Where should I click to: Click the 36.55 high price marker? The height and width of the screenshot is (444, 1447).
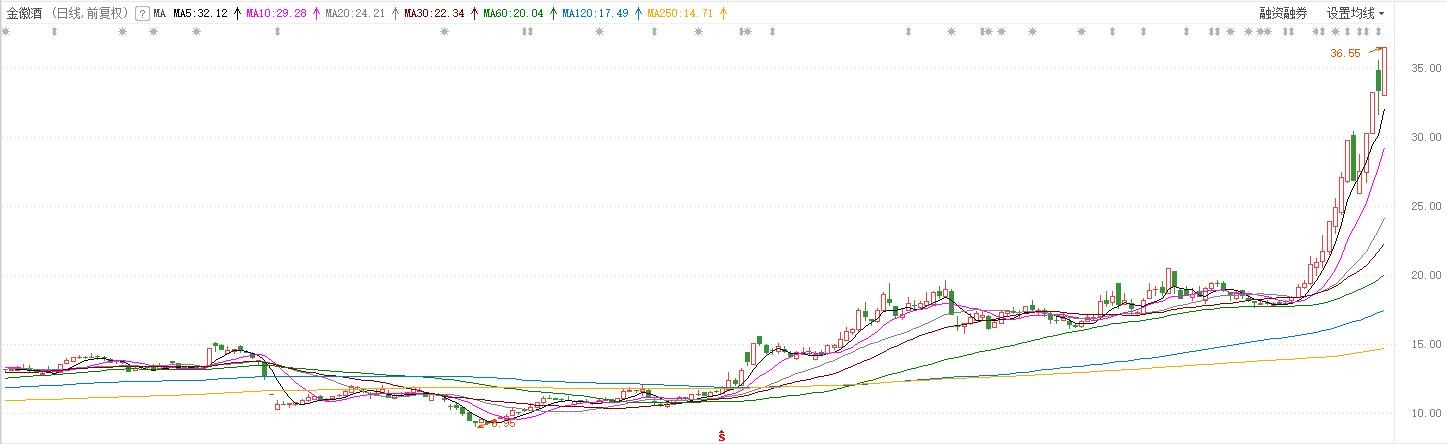click(x=1345, y=54)
